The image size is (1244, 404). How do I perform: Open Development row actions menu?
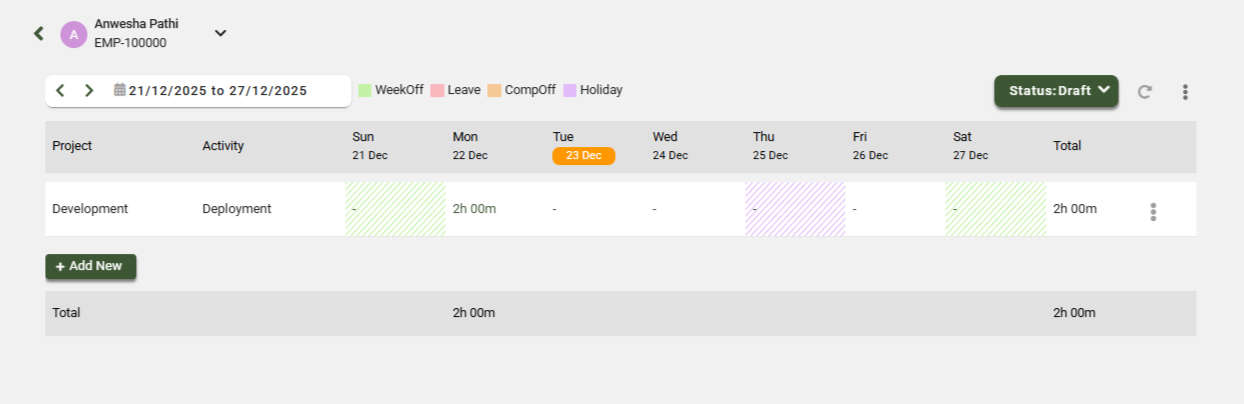tap(1153, 211)
